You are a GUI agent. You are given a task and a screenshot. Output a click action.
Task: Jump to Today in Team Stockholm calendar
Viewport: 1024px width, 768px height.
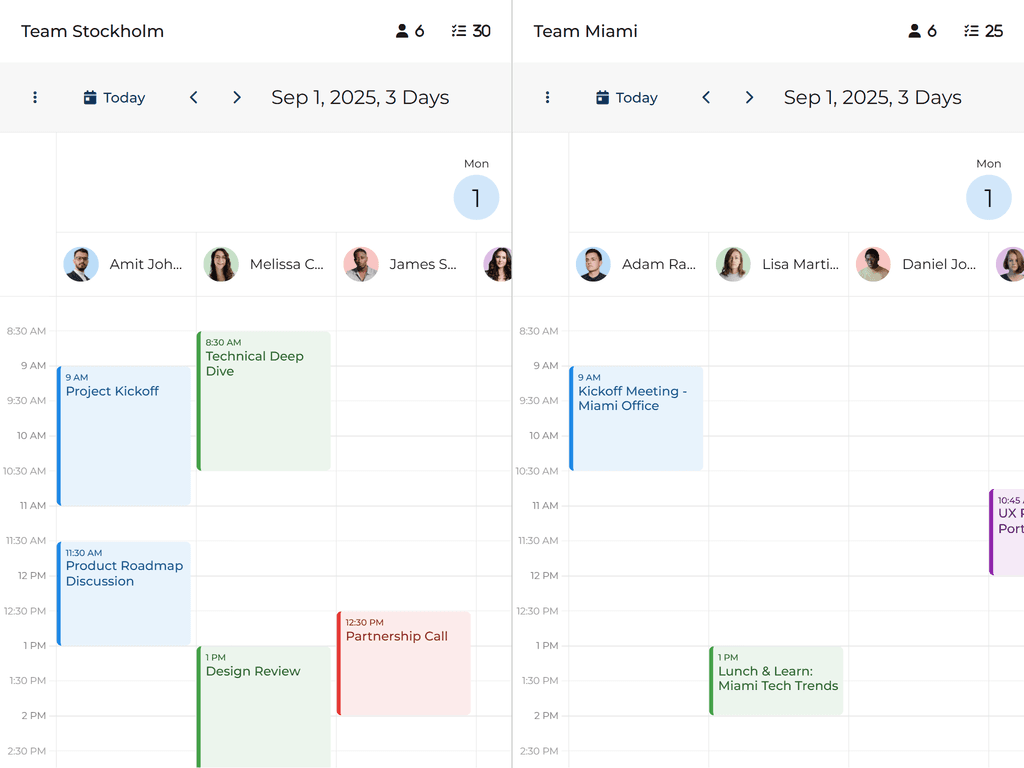pos(115,98)
